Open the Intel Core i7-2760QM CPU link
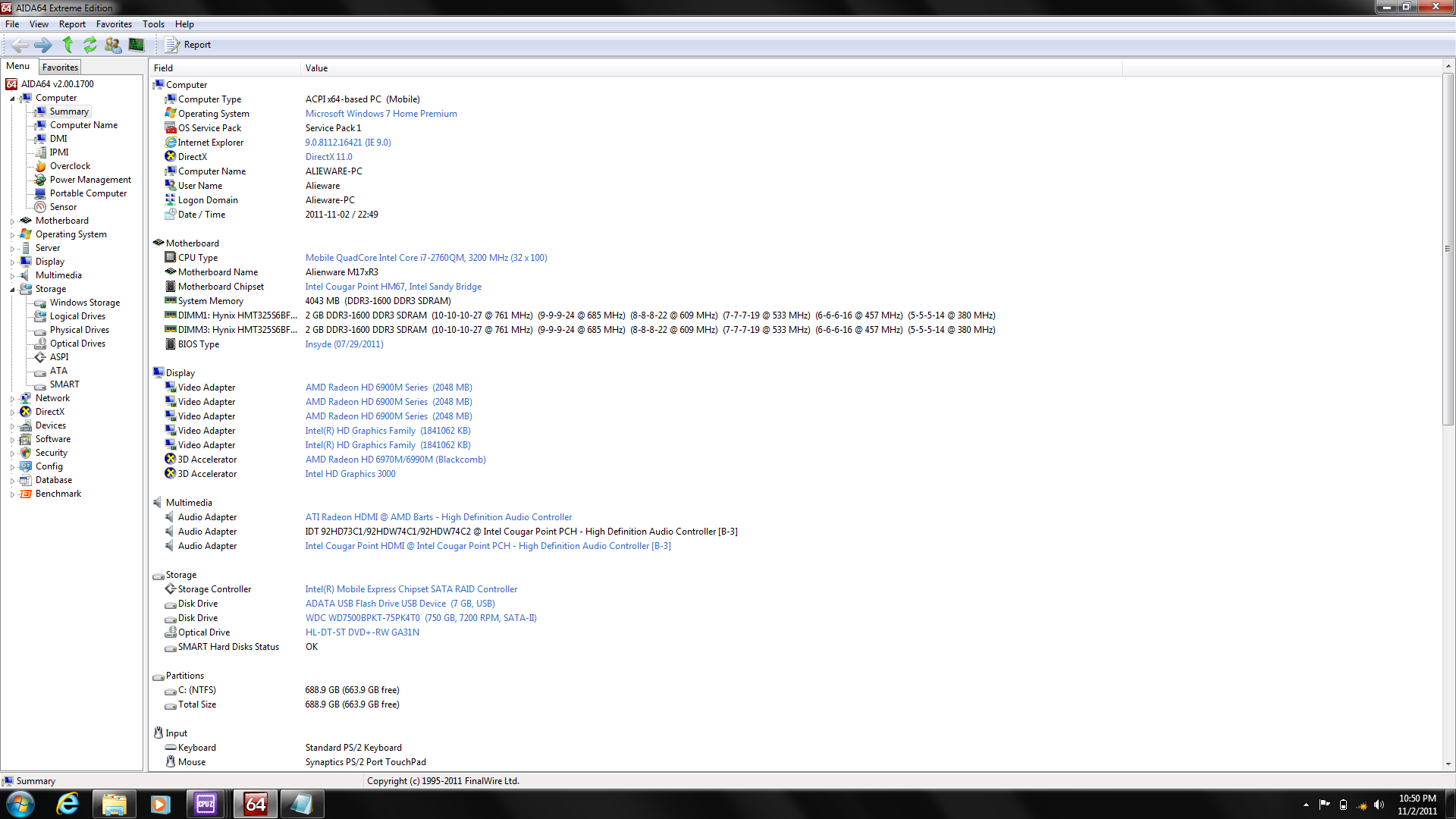1456x819 pixels. [x=426, y=258]
